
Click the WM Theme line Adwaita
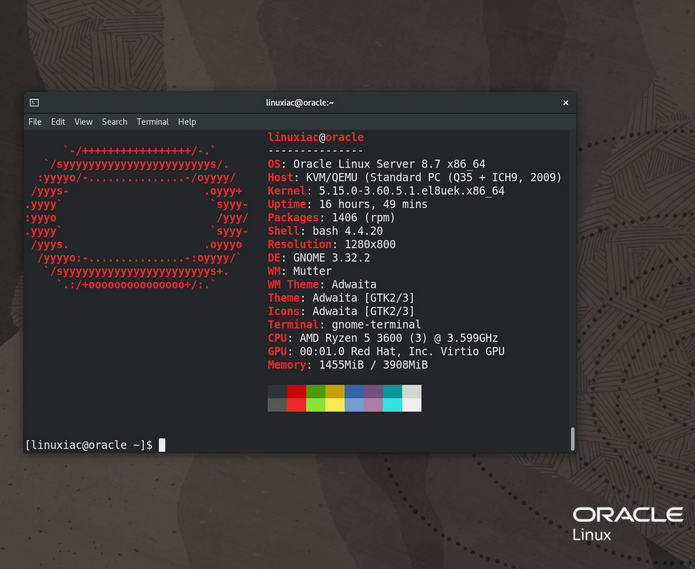(322, 284)
